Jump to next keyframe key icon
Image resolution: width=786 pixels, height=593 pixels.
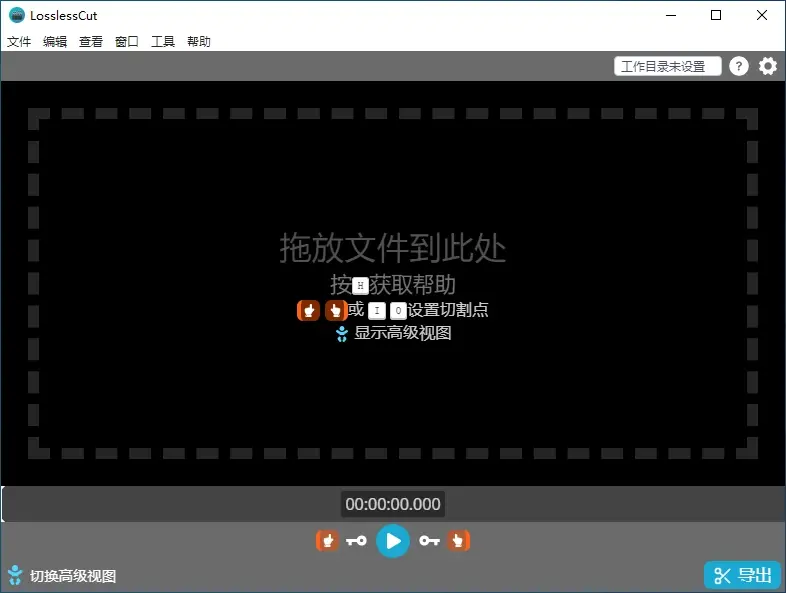(430, 541)
